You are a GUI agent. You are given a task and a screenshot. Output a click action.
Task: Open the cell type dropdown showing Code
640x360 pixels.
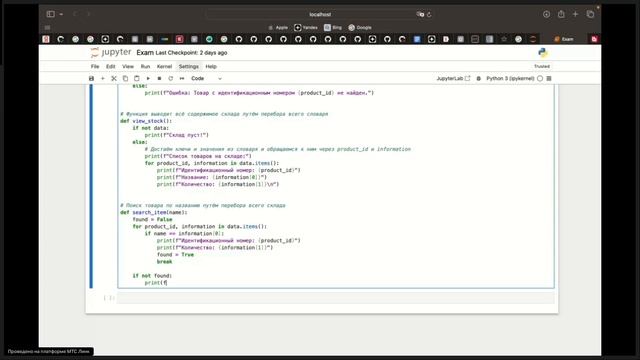tap(207, 78)
